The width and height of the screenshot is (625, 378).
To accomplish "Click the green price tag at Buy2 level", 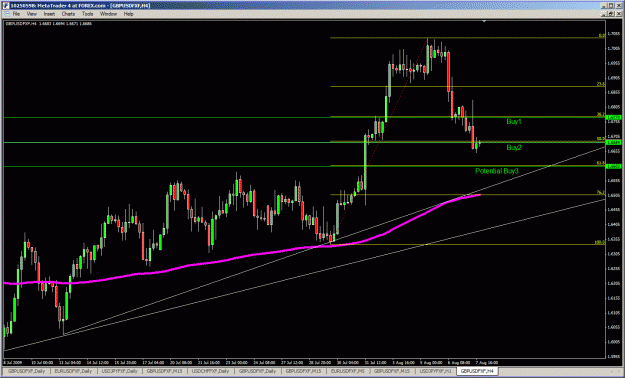I will [613, 142].
